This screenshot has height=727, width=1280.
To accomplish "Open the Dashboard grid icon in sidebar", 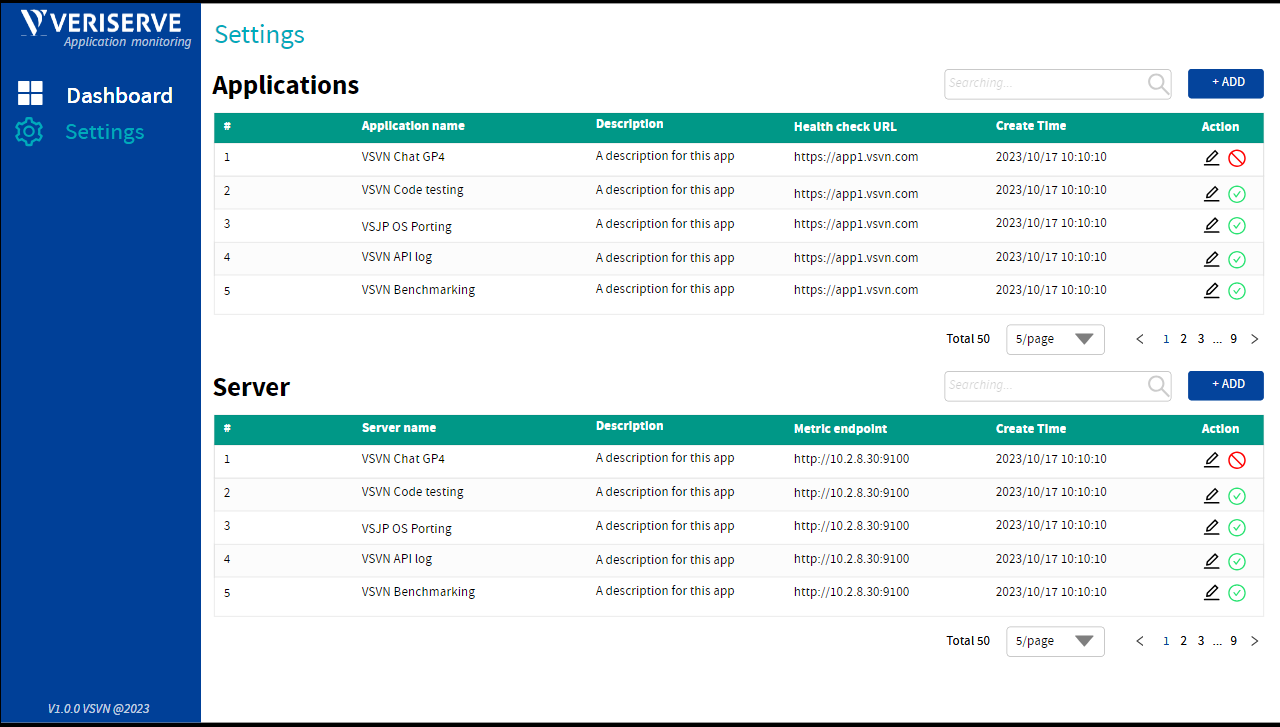I will [x=30, y=93].
